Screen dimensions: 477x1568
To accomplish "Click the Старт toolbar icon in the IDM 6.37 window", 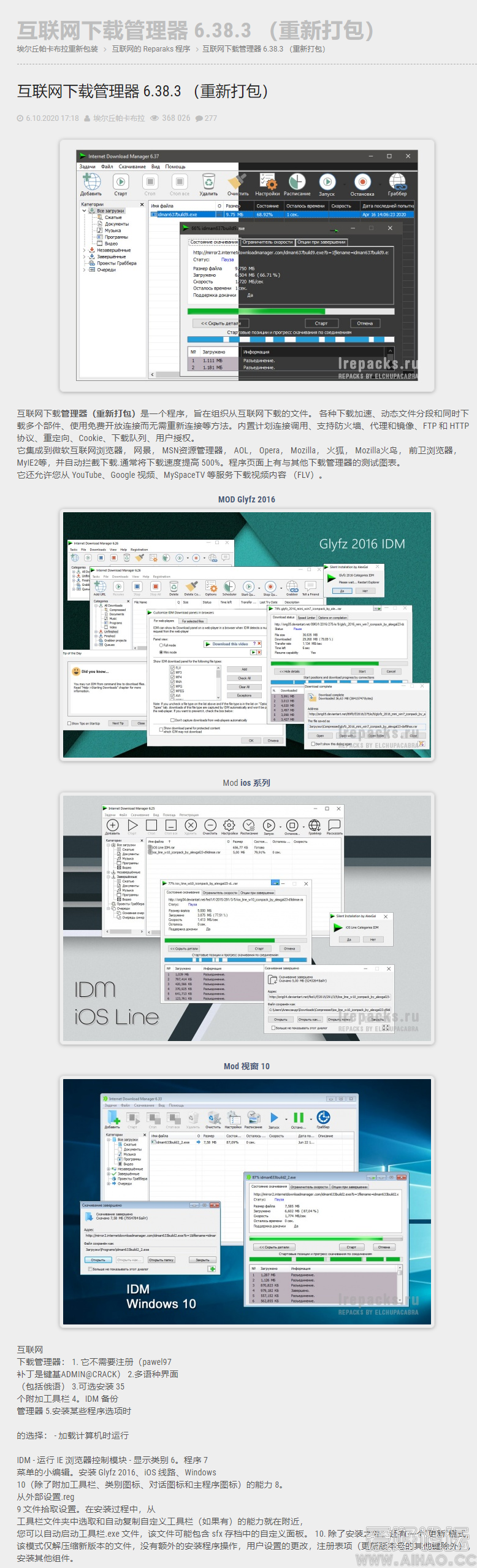I will tap(121, 182).
